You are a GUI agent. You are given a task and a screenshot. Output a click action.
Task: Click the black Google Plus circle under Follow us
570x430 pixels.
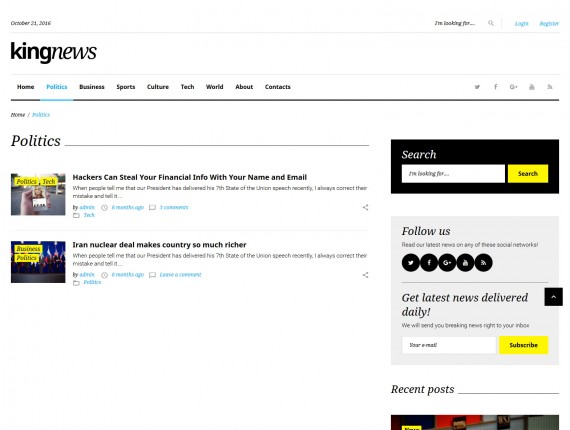click(x=447, y=262)
